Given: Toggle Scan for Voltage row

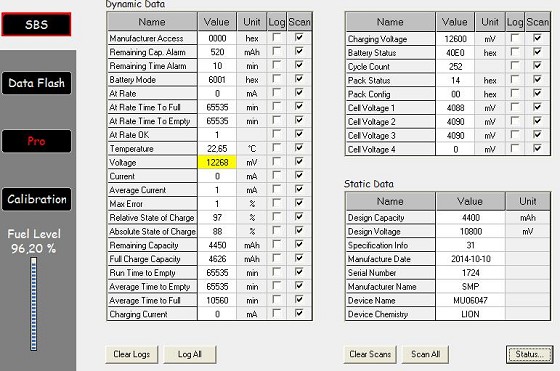Looking at the screenshot, I should (x=299, y=161).
